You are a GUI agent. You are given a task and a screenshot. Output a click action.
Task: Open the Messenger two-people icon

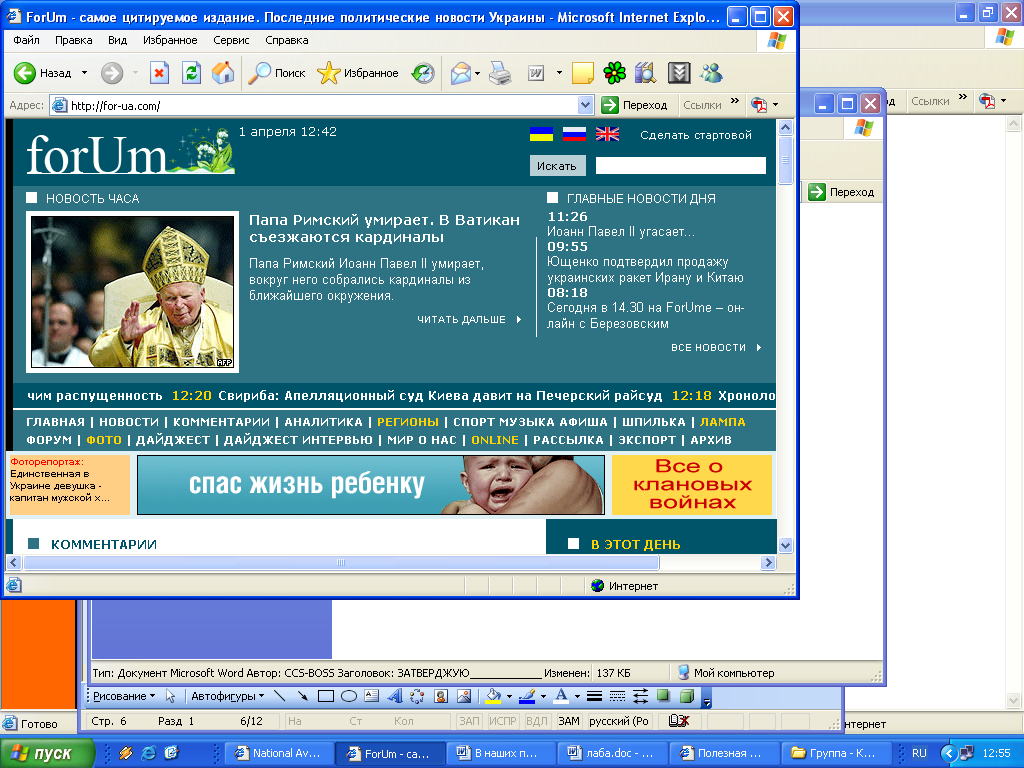point(711,73)
